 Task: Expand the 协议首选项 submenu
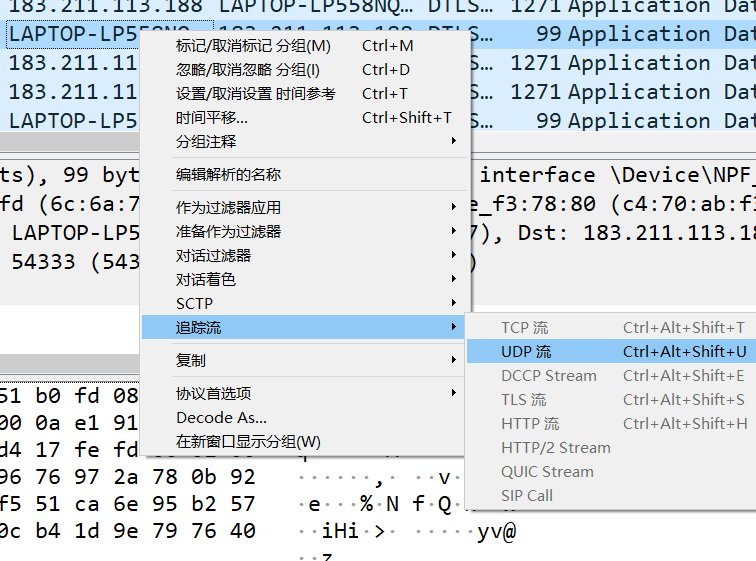click(x=303, y=394)
